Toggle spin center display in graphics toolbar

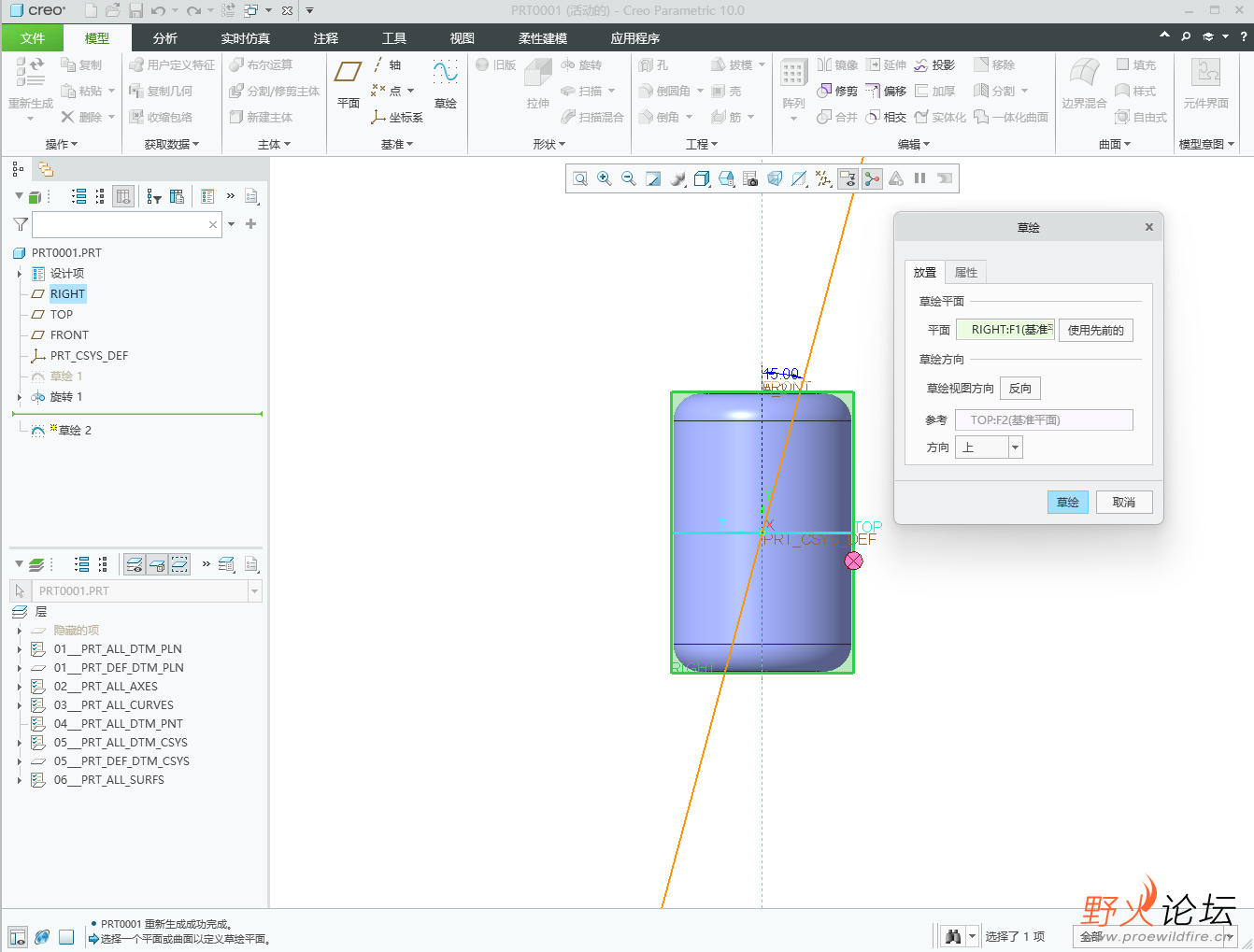point(872,178)
